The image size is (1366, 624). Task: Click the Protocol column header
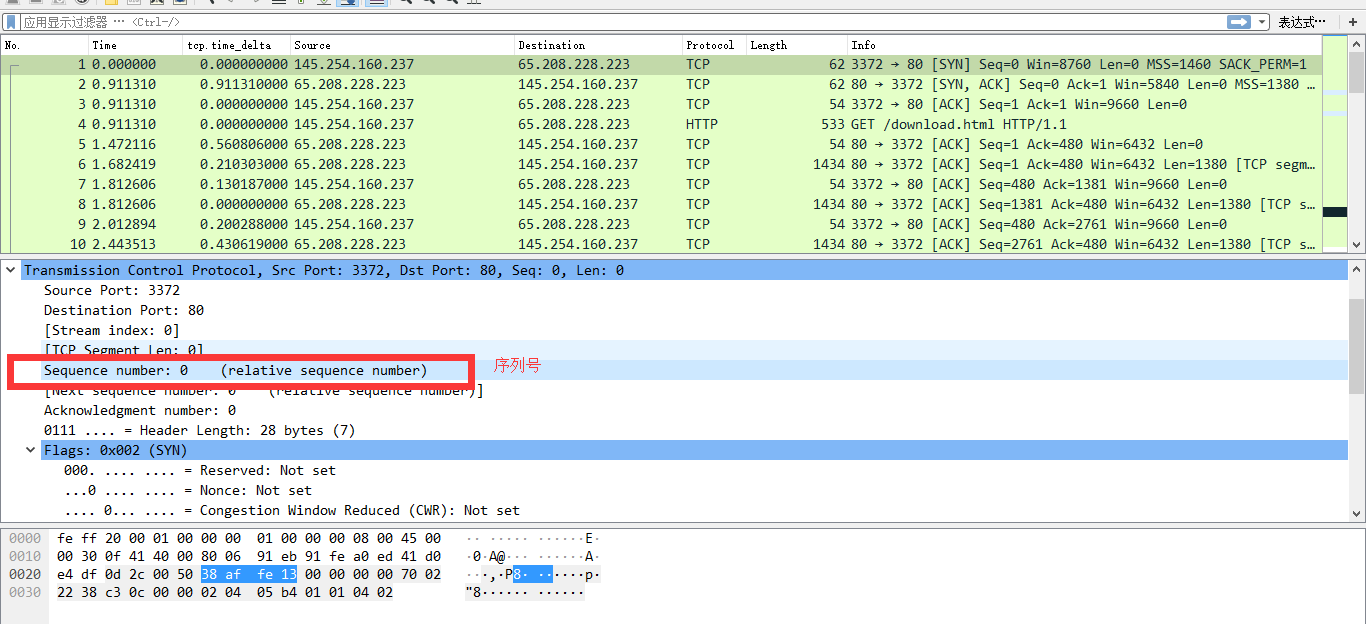click(x=710, y=44)
